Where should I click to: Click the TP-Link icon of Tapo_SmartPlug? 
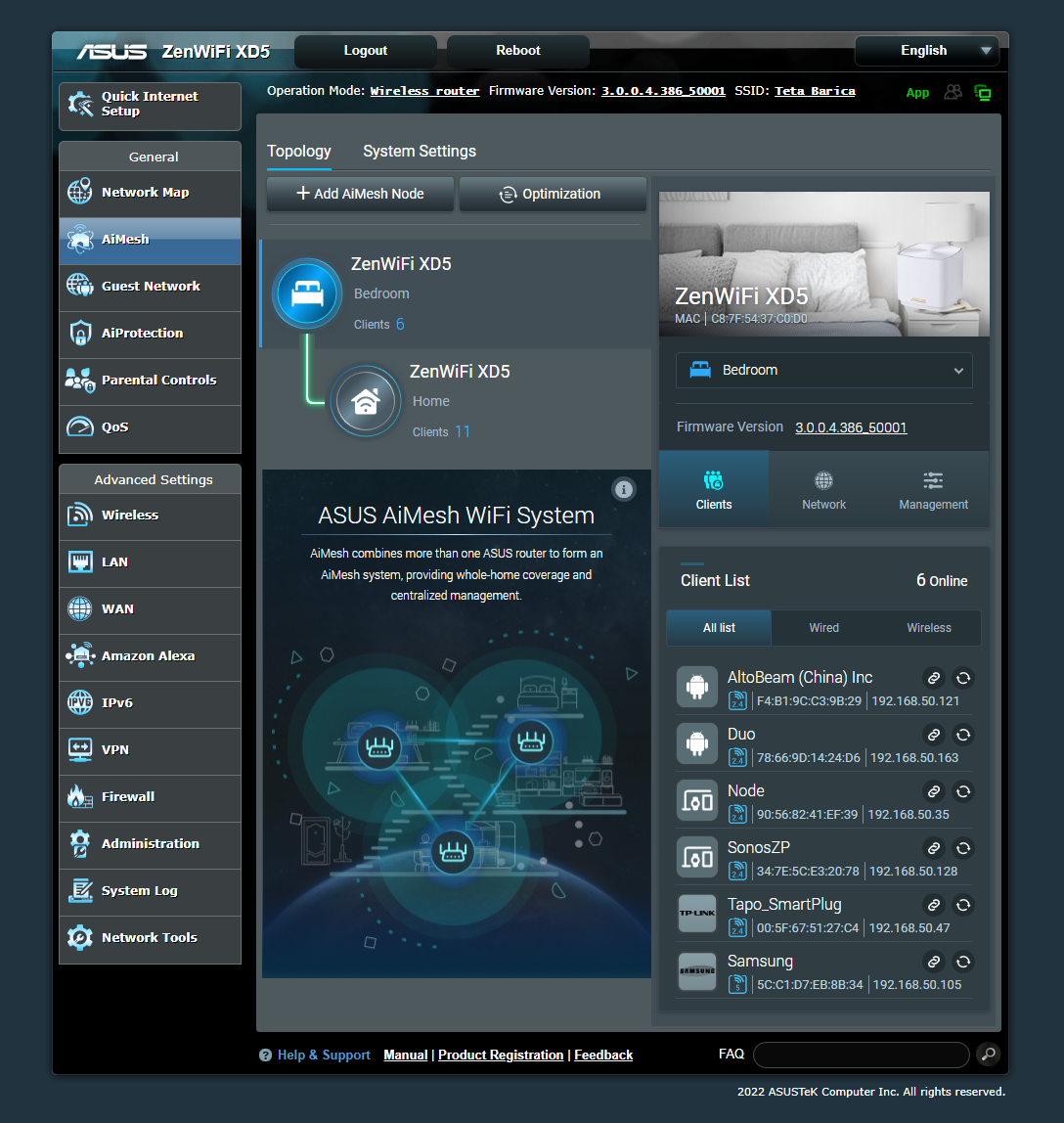[x=697, y=913]
